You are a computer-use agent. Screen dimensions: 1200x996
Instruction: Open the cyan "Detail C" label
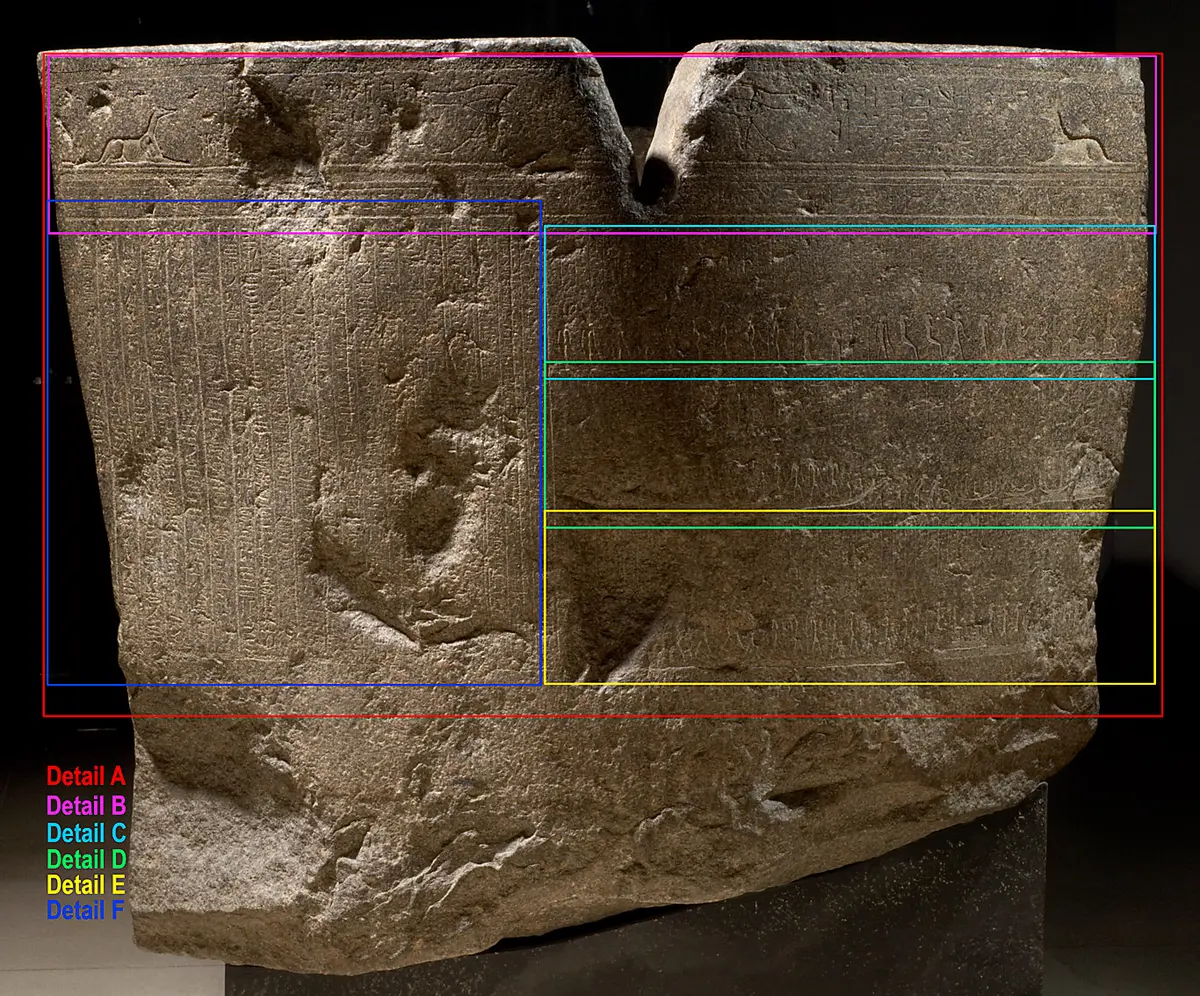87,832
